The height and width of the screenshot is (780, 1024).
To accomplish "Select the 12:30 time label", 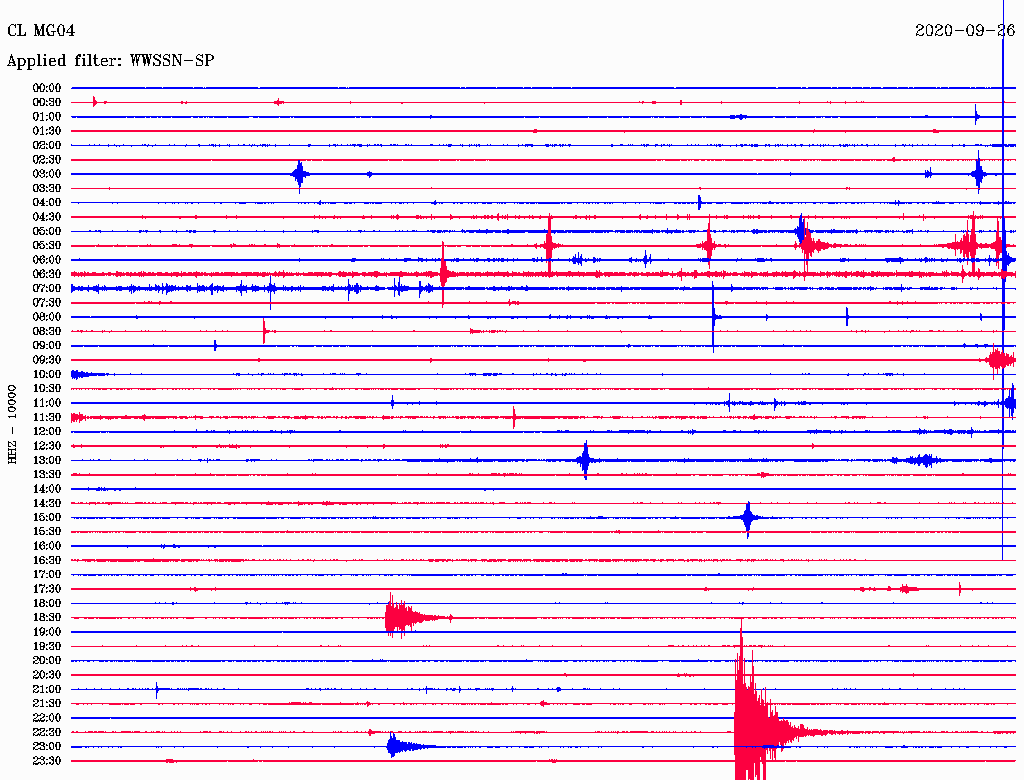I will [x=47, y=446].
